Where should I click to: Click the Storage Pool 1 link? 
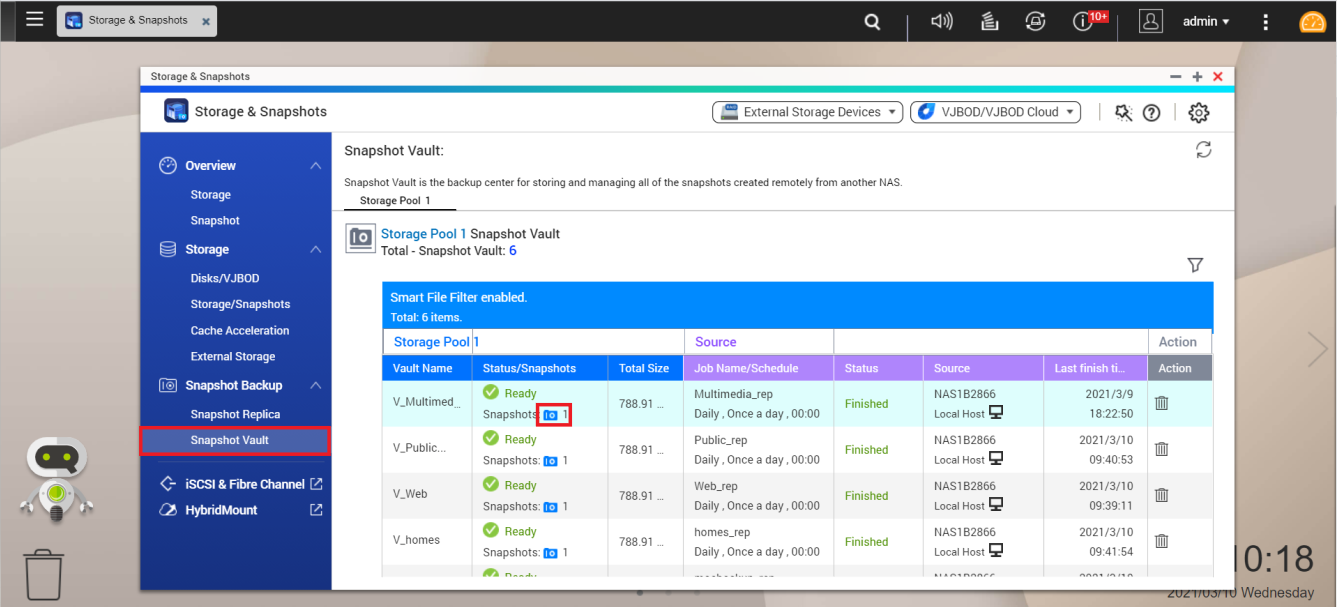(x=423, y=234)
